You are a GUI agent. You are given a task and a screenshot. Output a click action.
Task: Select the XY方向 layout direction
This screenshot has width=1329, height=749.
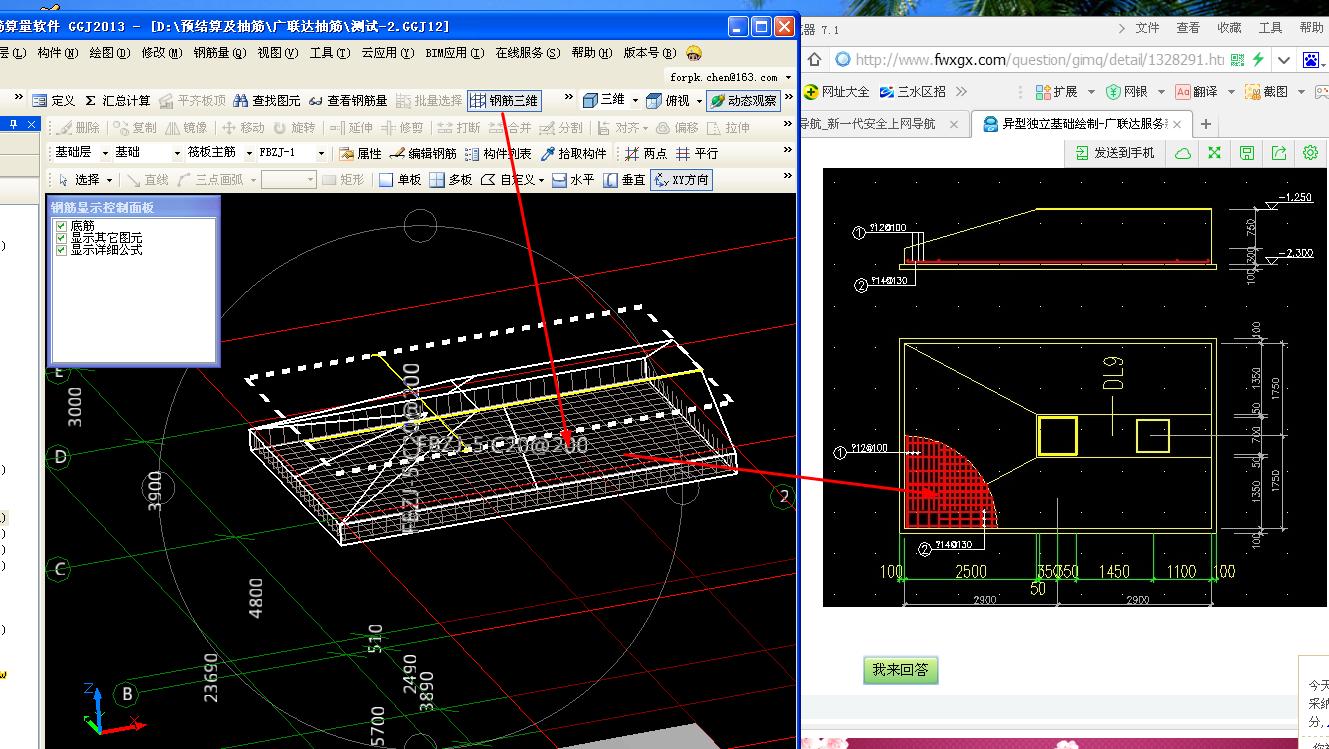click(681, 180)
